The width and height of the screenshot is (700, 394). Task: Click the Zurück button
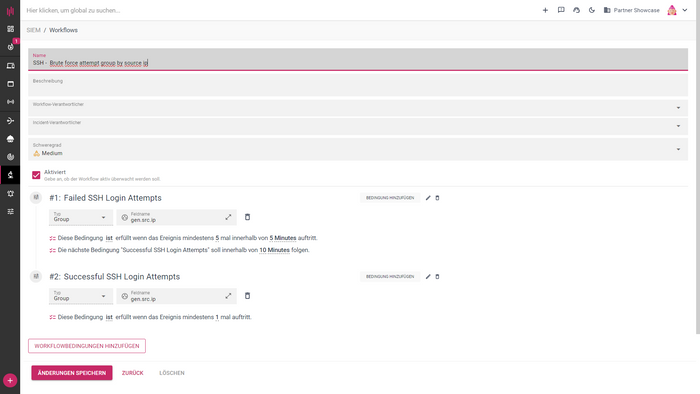coord(133,373)
